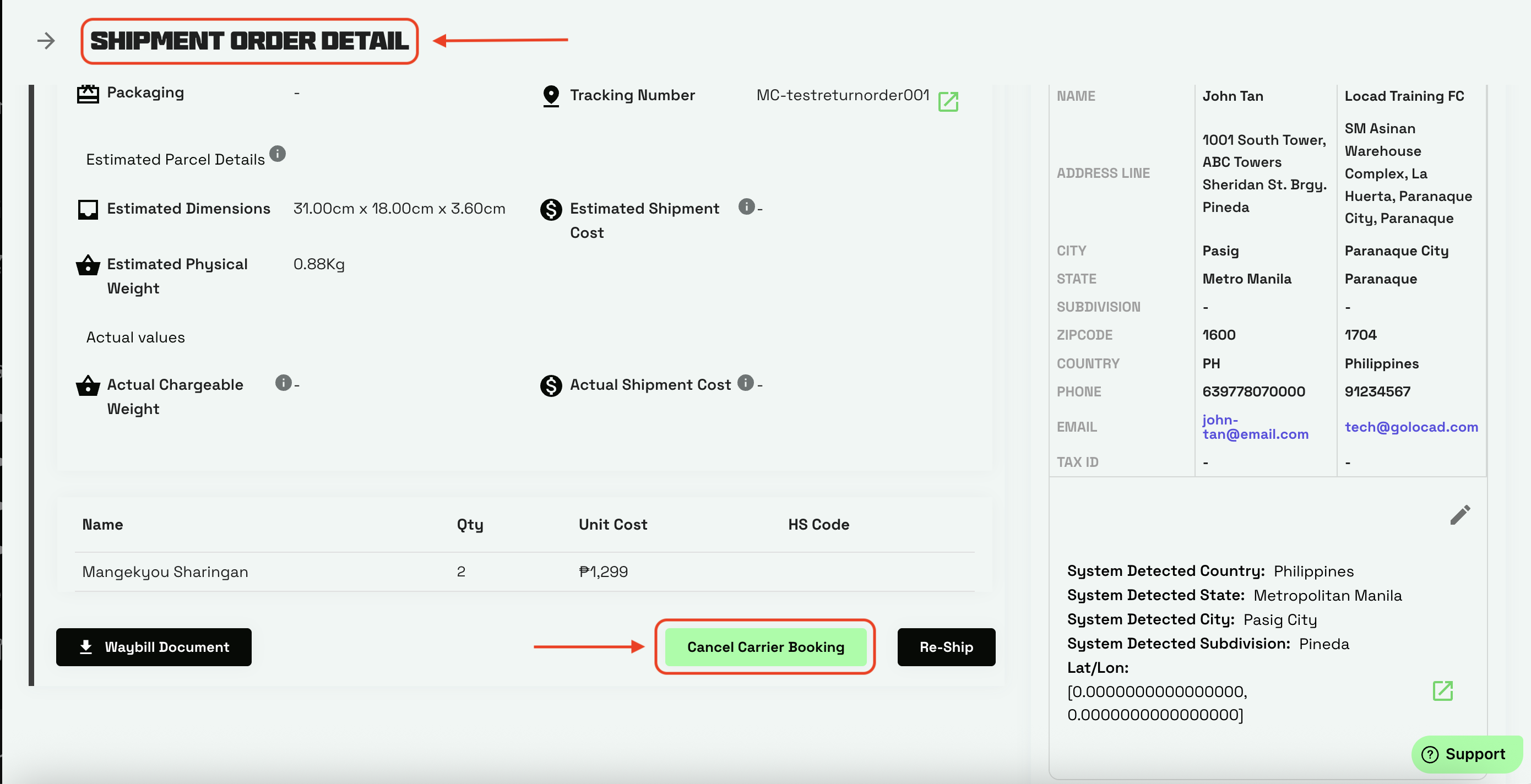Click info icon next to Actual Shipment Cost
This screenshot has height=784, width=1531.
745,383
